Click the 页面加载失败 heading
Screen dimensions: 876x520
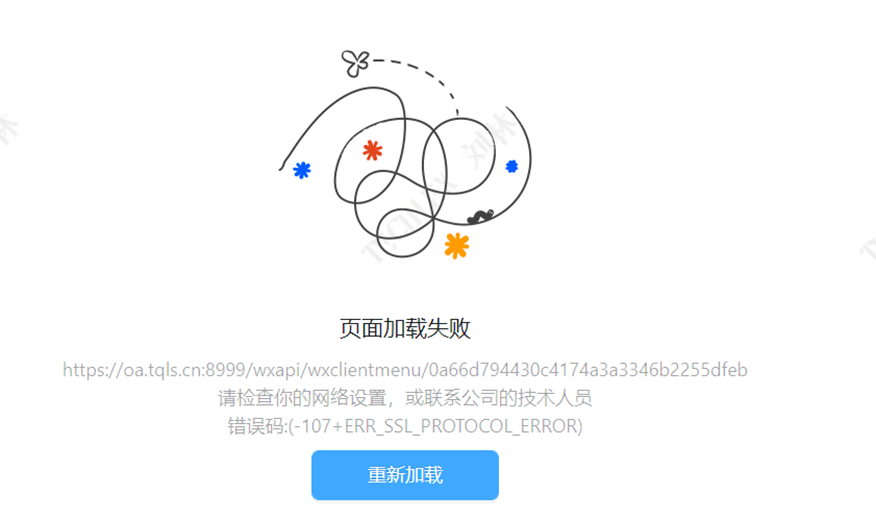tap(405, 328)
